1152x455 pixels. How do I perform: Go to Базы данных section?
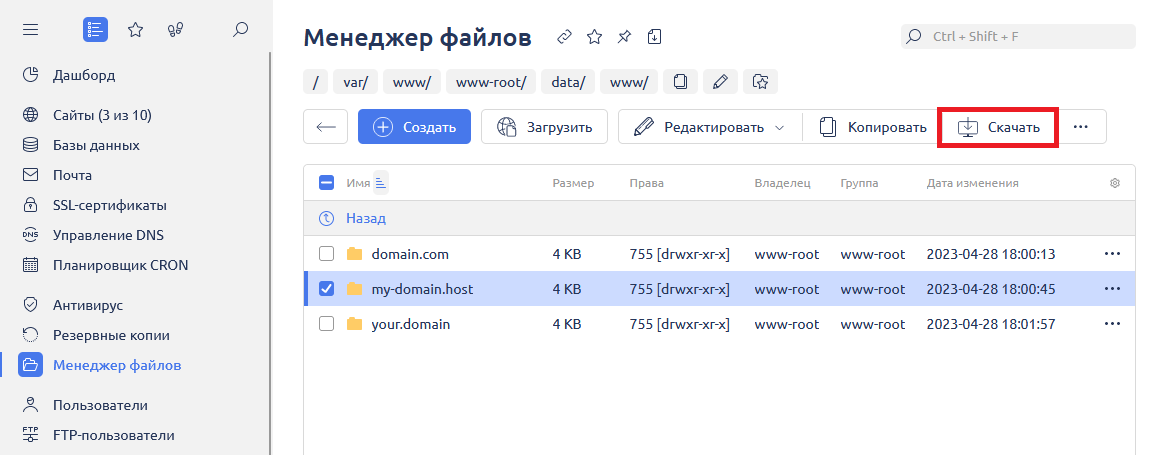click(96, 146)
